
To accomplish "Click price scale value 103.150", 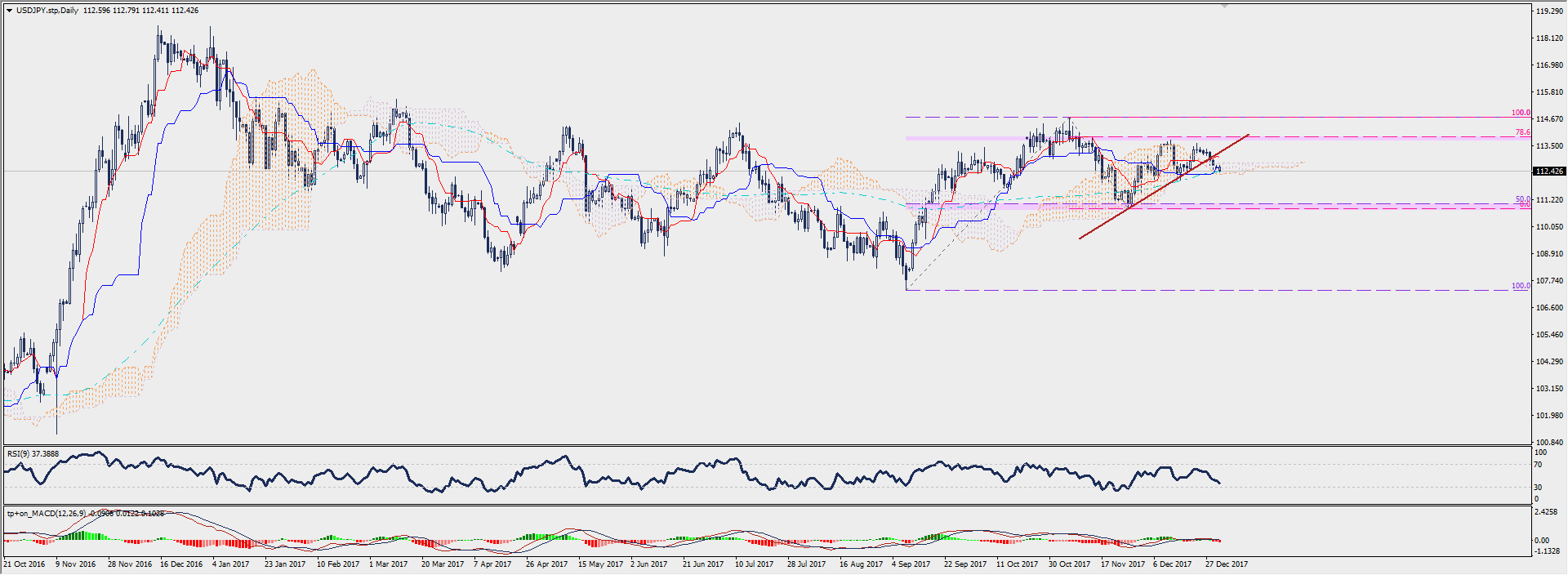I will coord(1549,389).
